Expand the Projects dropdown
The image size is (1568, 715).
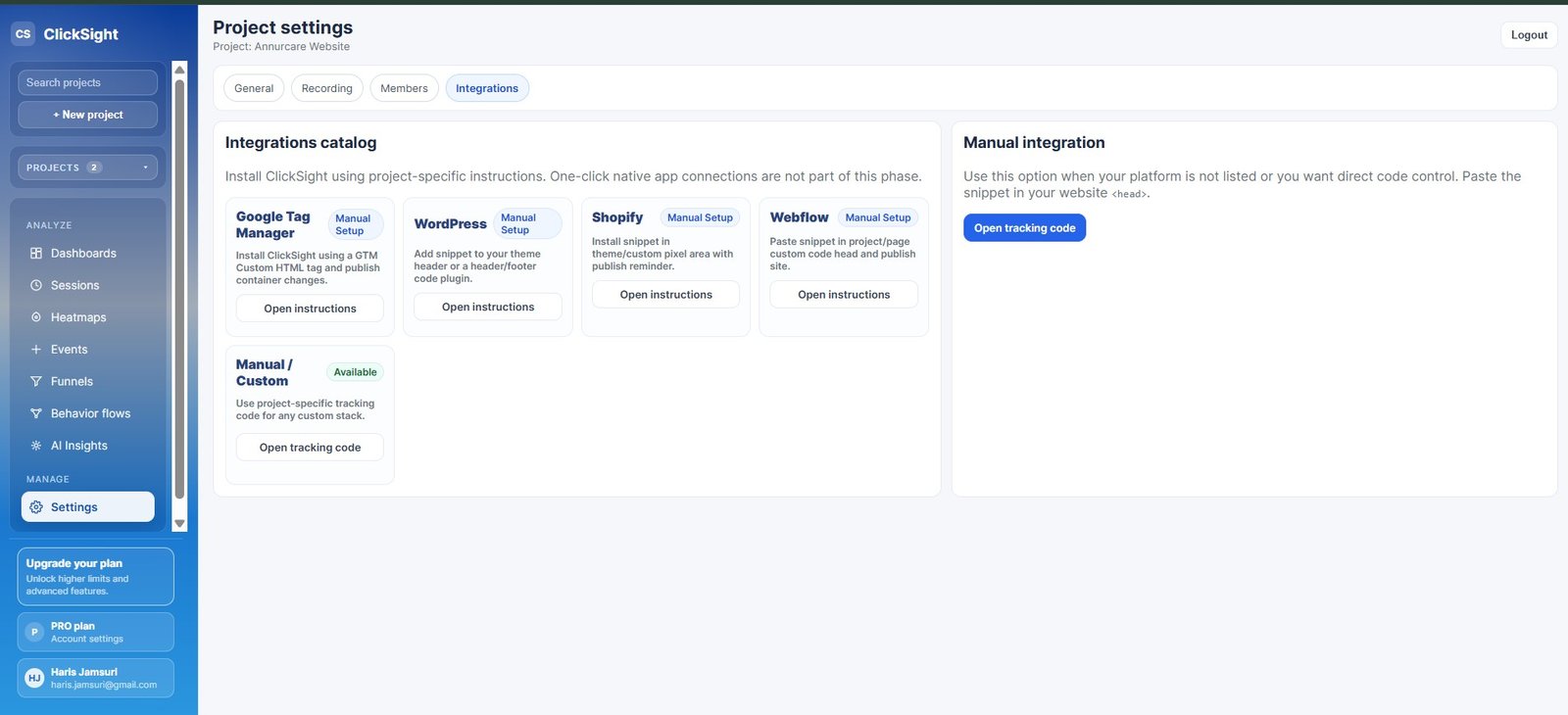pyautogui.click(x=87, y=167)
